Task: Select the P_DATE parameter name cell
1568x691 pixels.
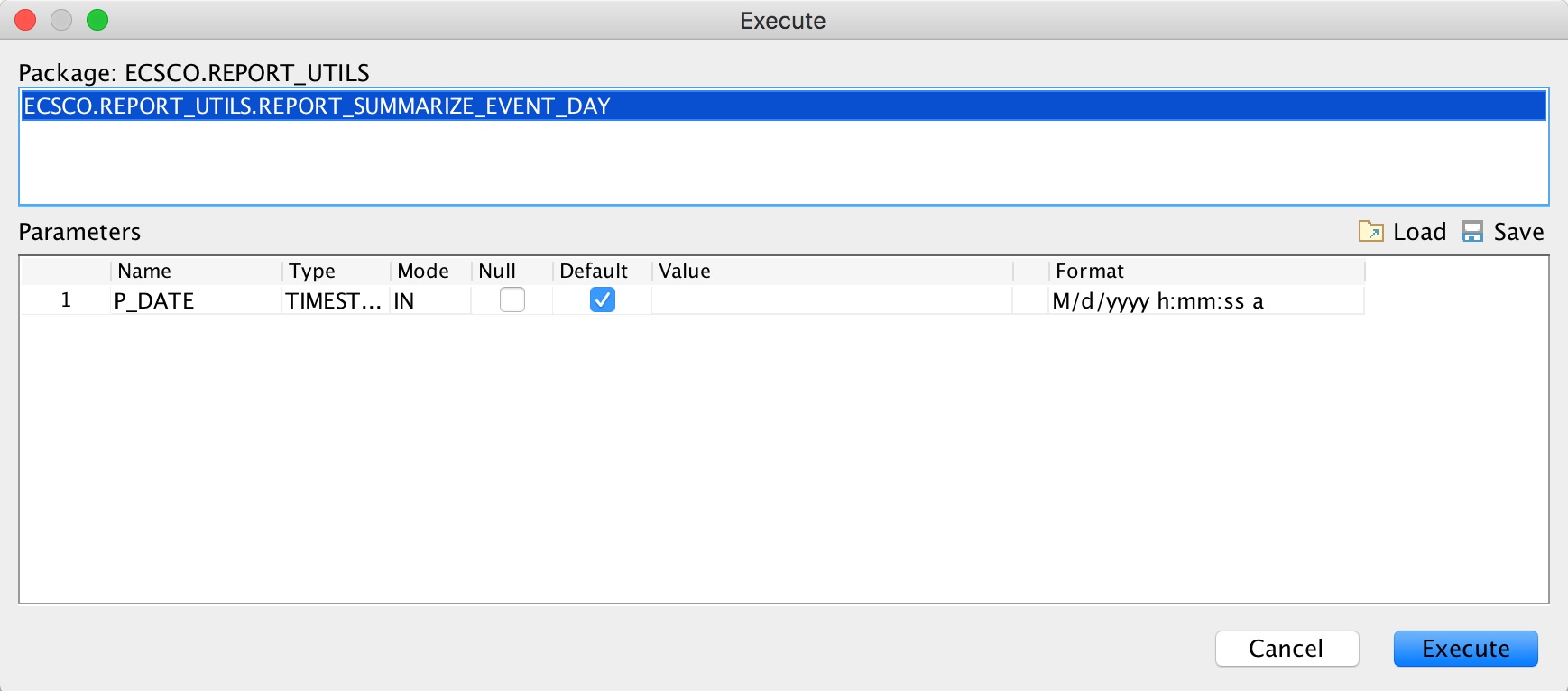Action: pyautogui.click(x=154, y=300)
